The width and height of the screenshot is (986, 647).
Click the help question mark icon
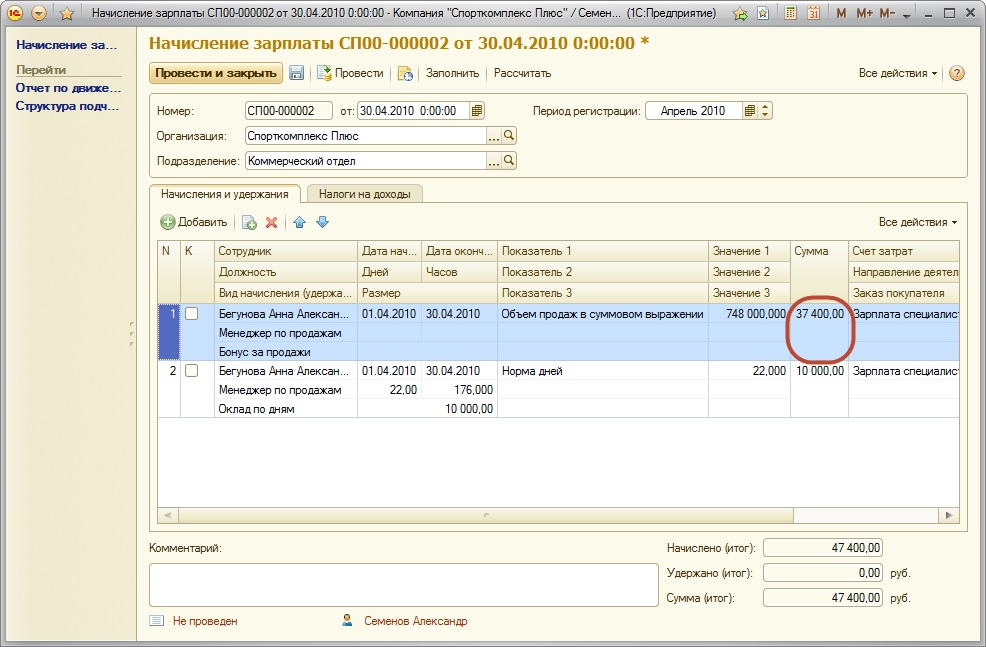957,73
